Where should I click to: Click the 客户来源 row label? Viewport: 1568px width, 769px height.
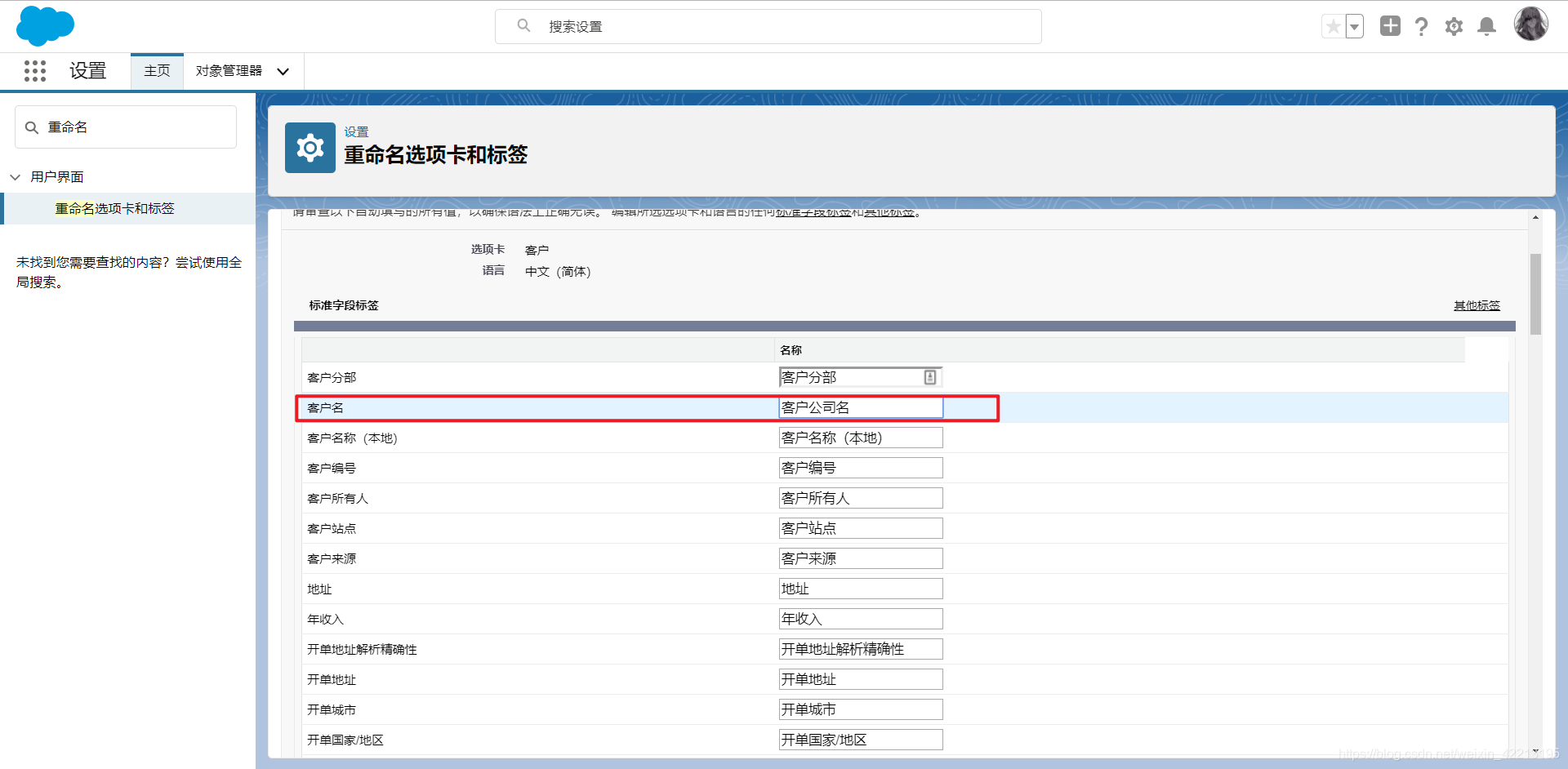[x=332, y=558]
